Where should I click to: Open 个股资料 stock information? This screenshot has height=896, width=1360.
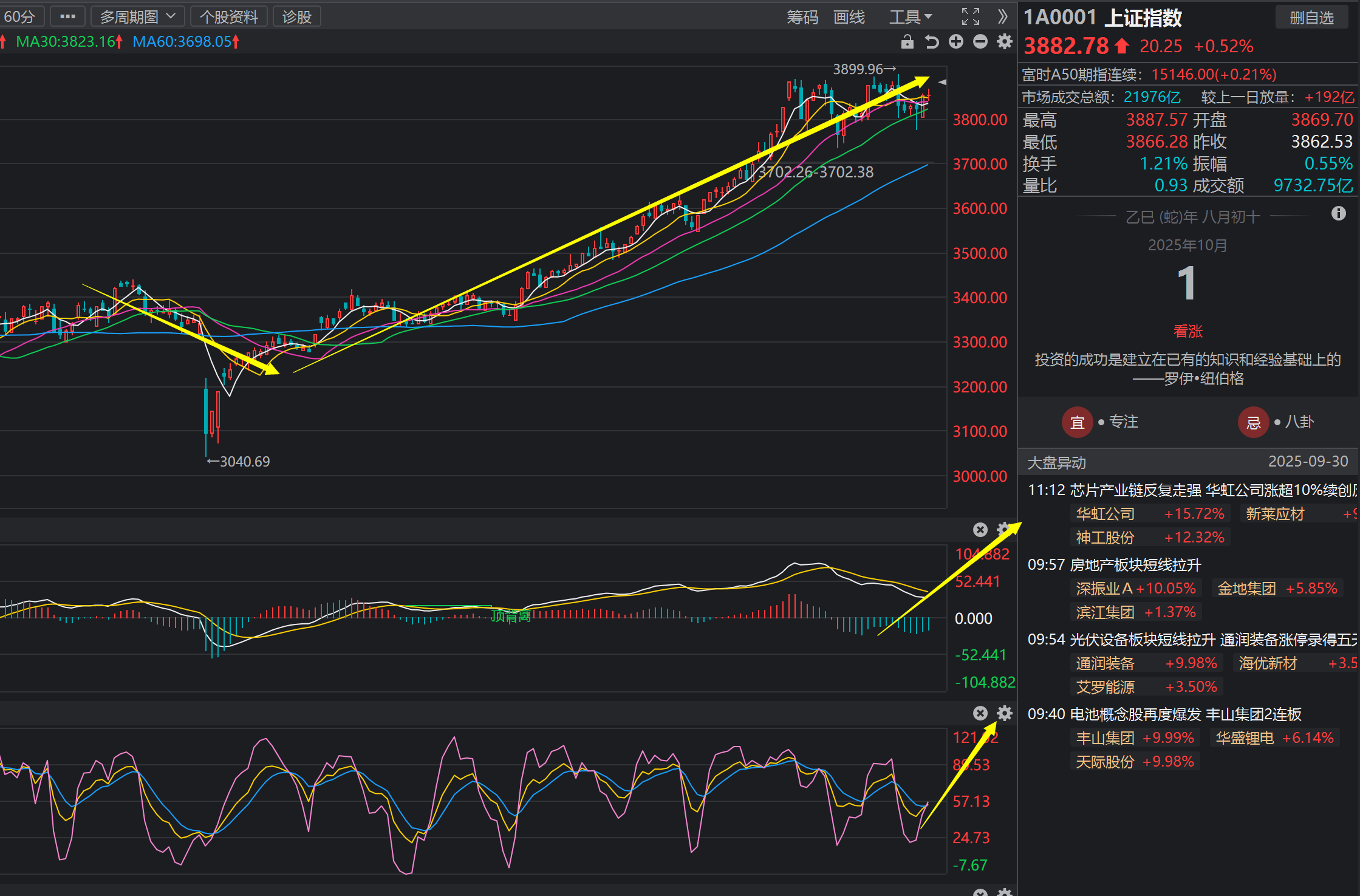(x=229, y=16)
